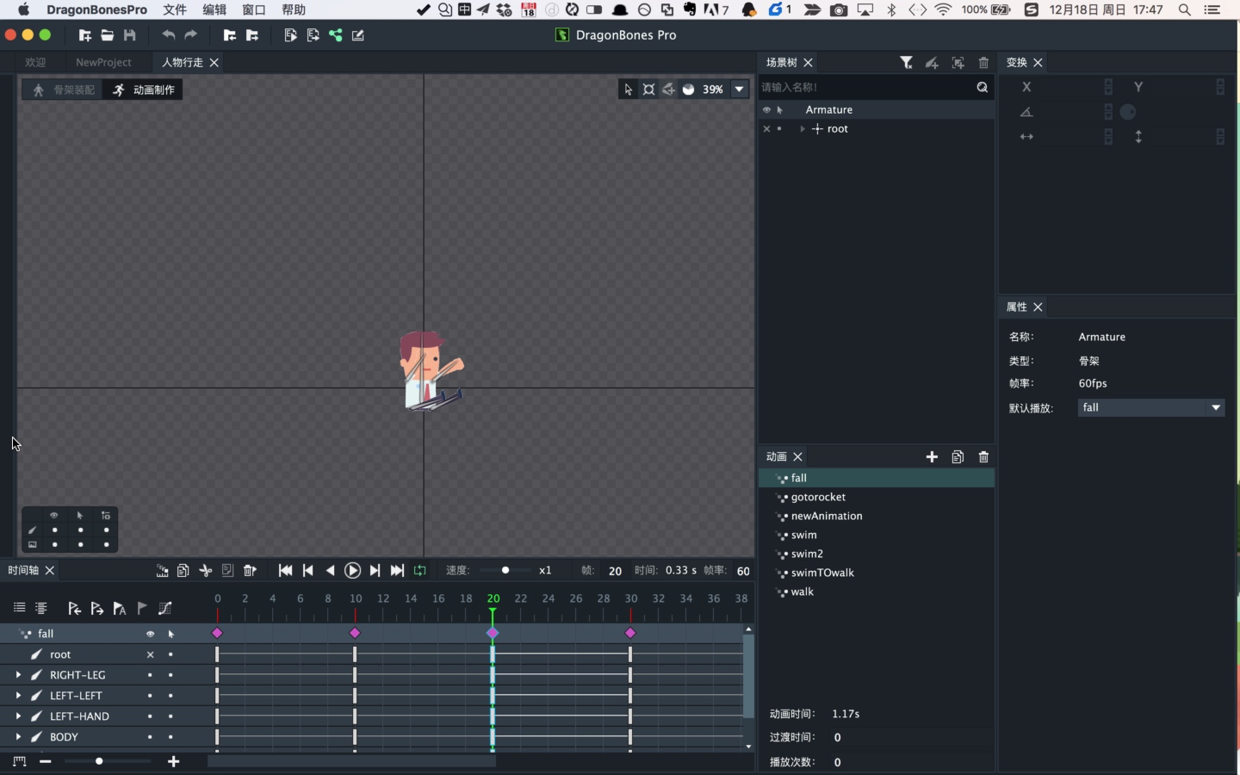This screenshot has width=1240, height=775.
Task: Toggle loop playback icon in timeline
Action: (420, 571)
